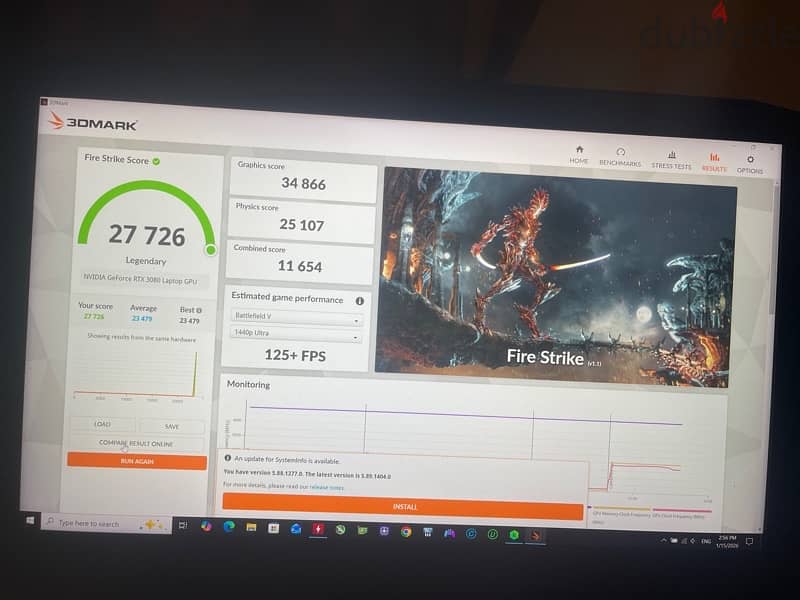Screen dimensions: 800x600
Task: Click the orange RUN AGAIN button
Action: tap(137, 461)
